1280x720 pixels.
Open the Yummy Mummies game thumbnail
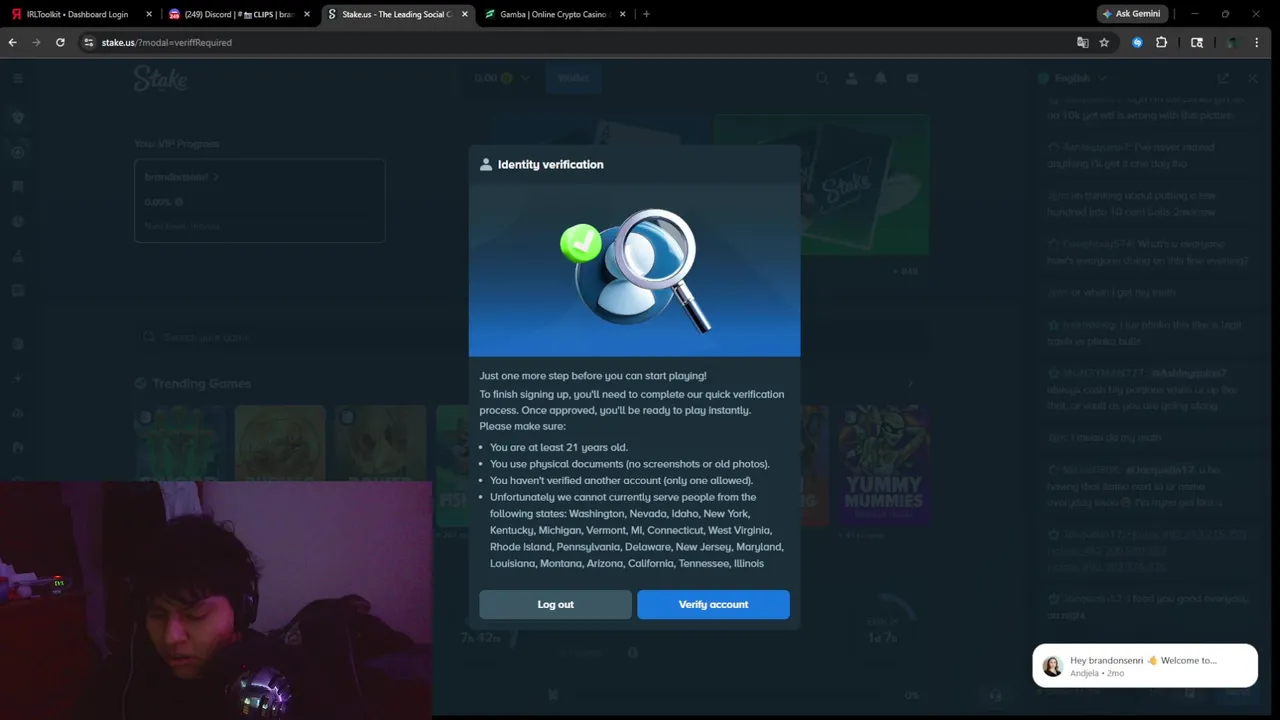pyautogui.click(x=884, y=465)
